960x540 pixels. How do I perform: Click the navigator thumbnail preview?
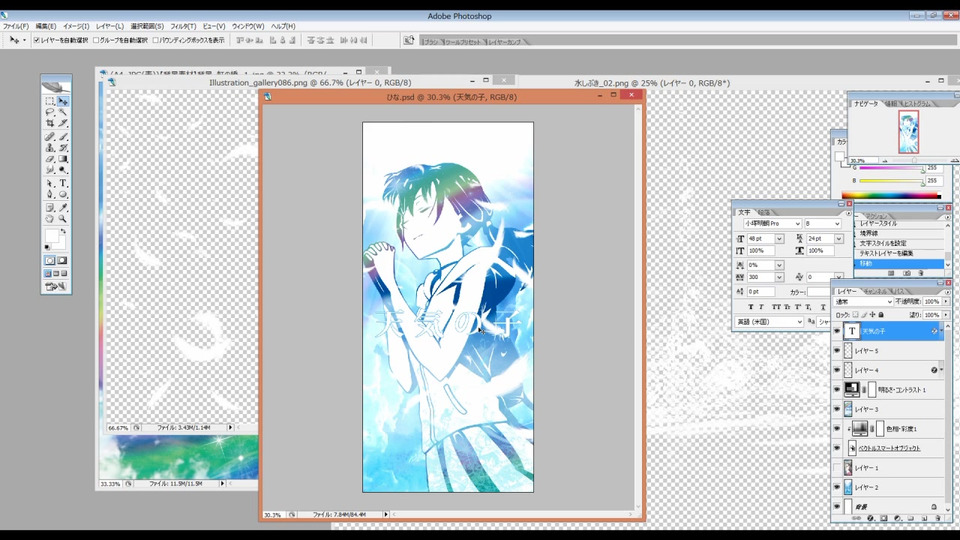[x=908, y=132]
